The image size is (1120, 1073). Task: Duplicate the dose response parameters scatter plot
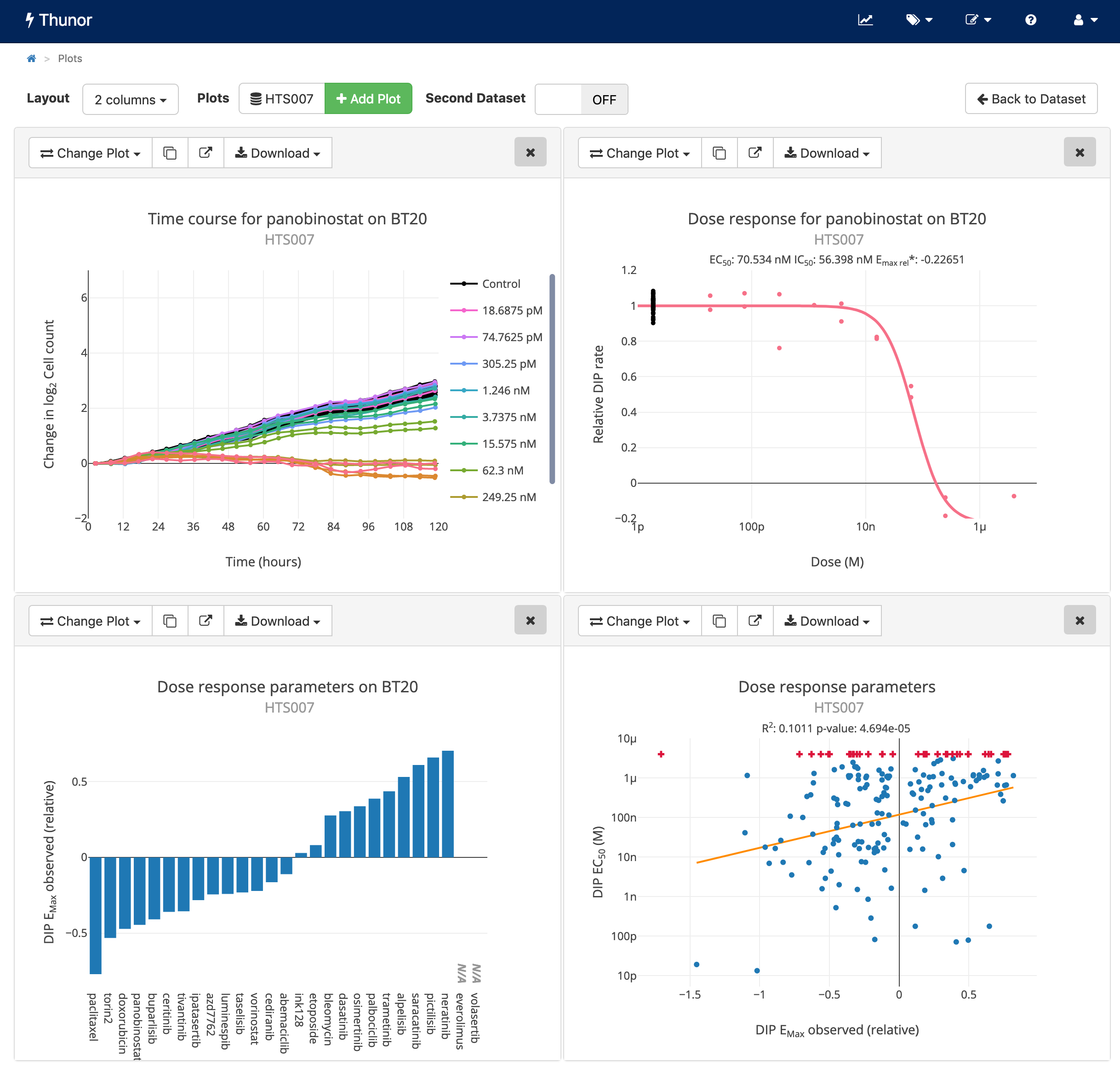tap(719, 621)
